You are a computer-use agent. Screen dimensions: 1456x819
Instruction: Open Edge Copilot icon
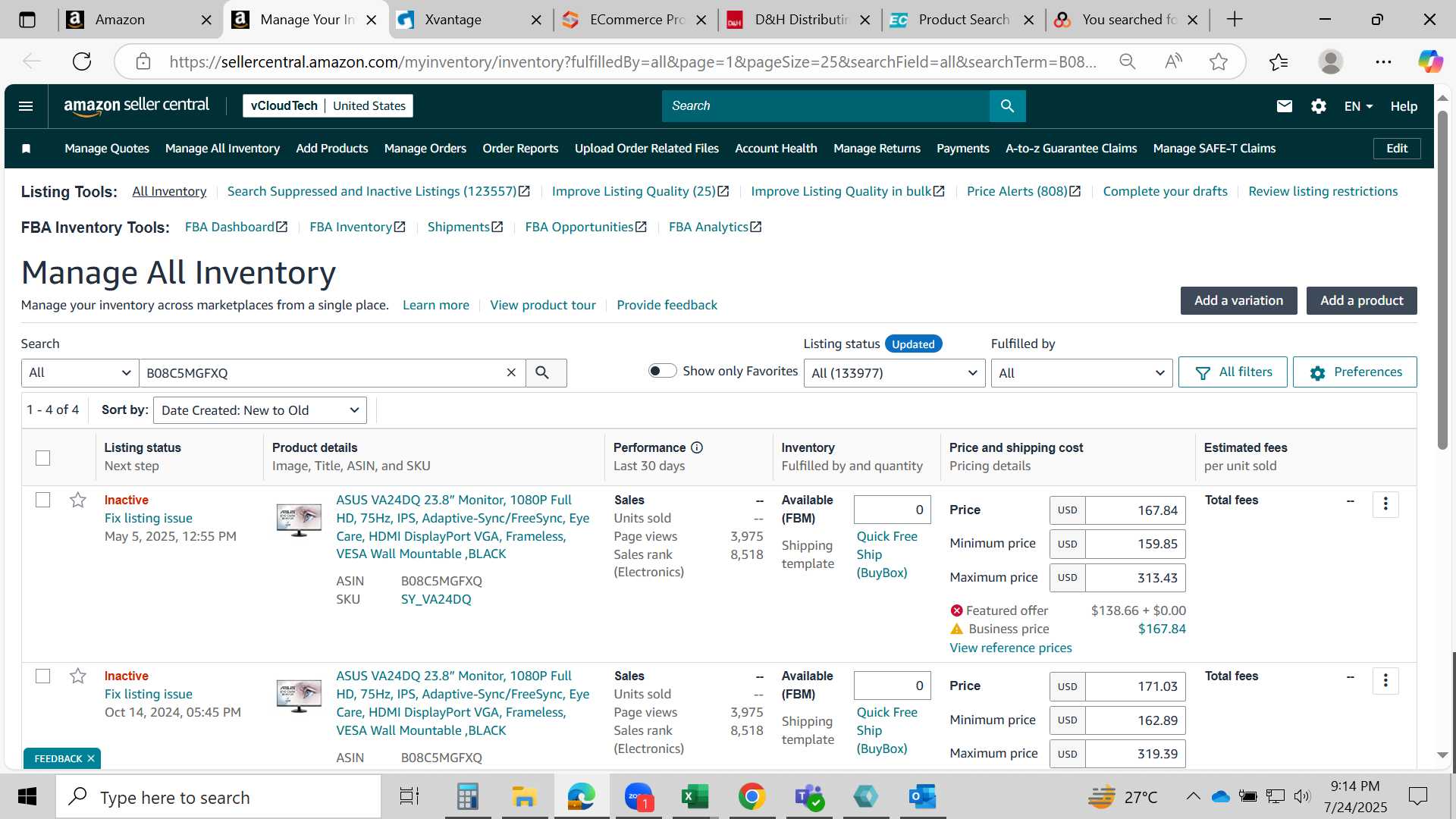[x=1430, y=61]
